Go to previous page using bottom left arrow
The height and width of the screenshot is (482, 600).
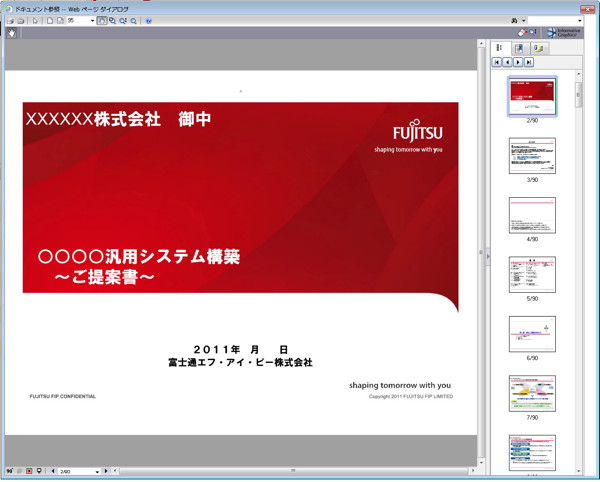click(53, 471)
